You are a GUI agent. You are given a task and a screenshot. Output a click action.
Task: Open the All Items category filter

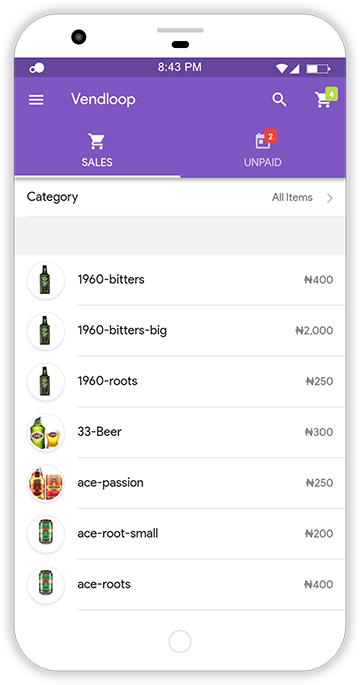[292, 197]
